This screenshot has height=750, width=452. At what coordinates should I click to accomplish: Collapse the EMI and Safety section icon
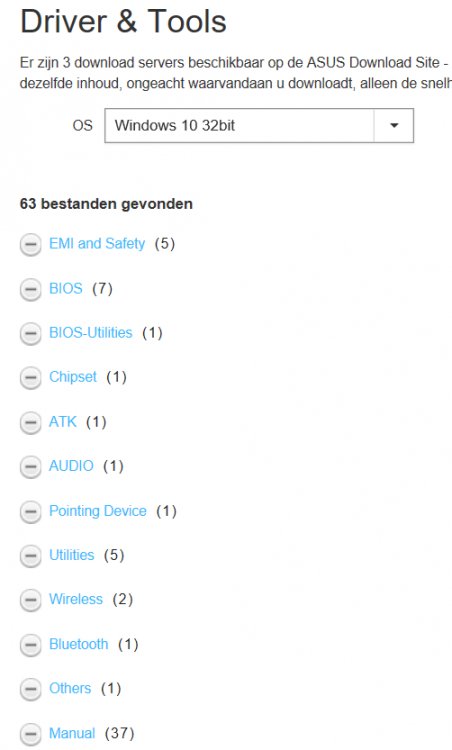(30, 244)
